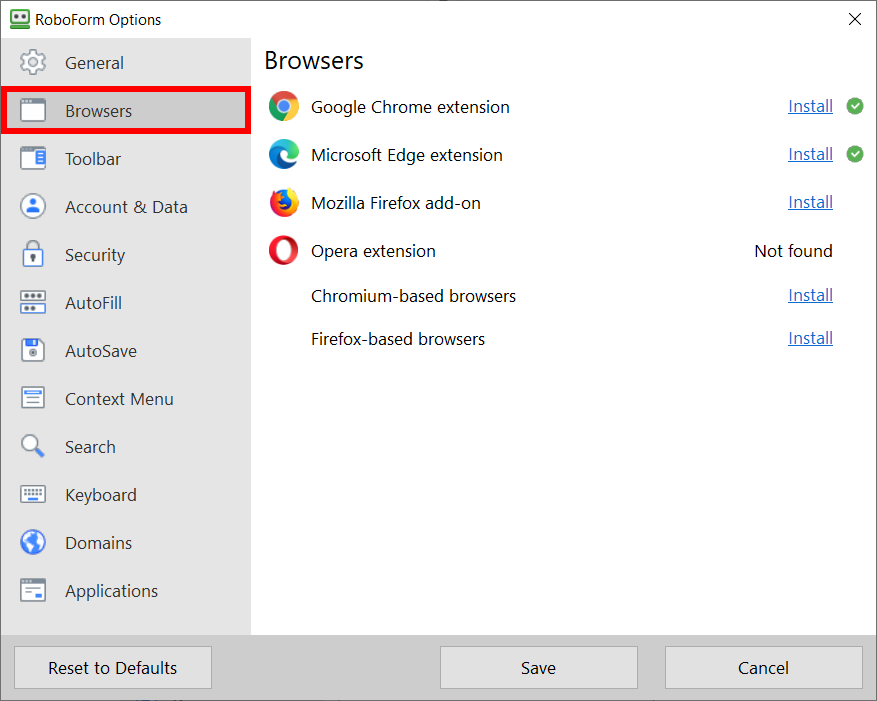
Task: Open the Applications settings section
Action: (126, 591)
